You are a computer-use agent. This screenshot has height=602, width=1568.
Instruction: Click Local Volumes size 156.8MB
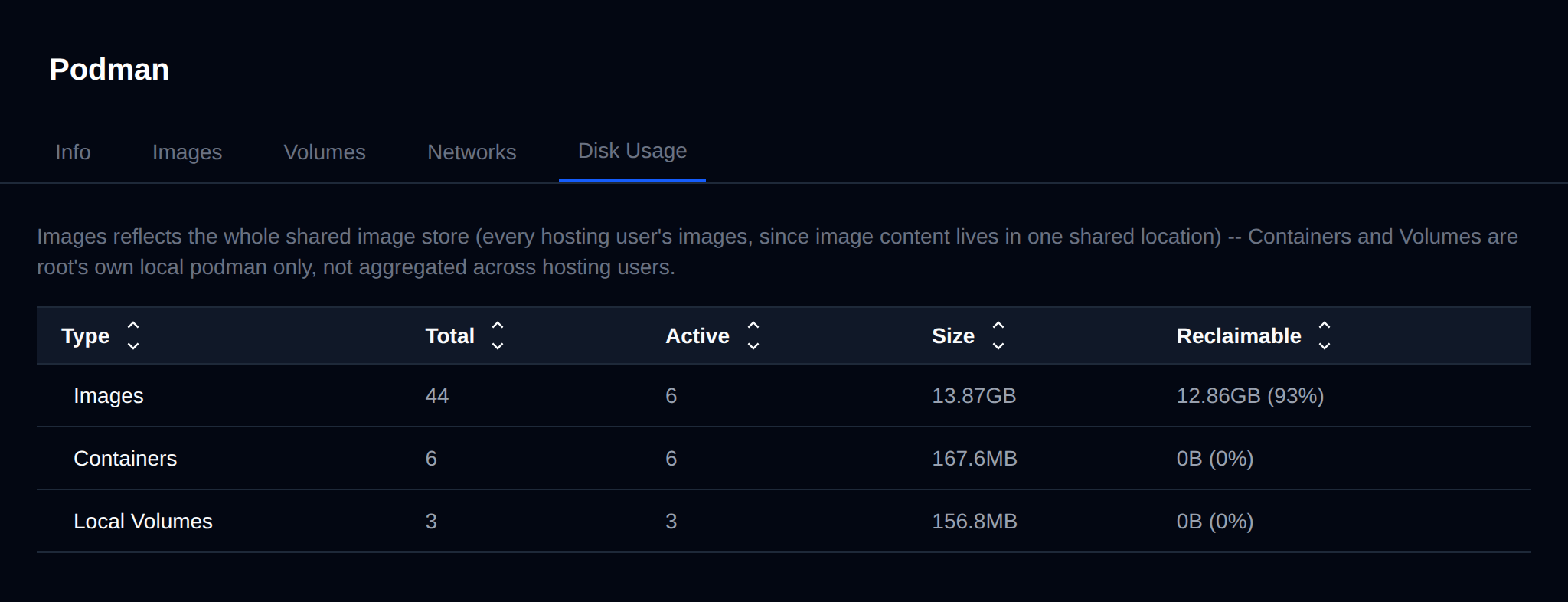click(975, 521)
